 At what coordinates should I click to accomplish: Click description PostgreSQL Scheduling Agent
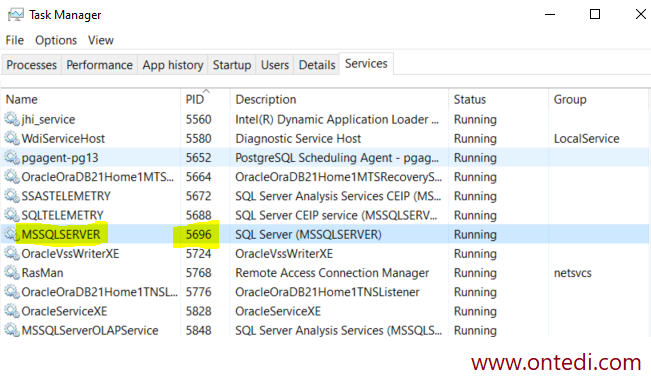pyautogui.click(x=337, y=158)
